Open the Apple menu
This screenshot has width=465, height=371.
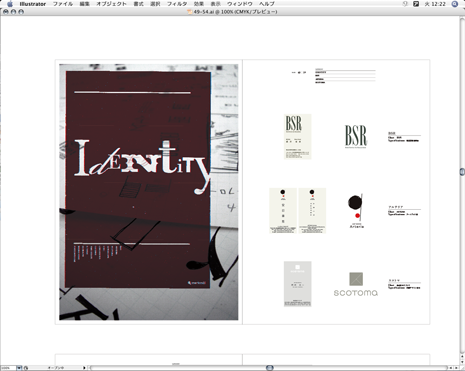pos(10,4)
